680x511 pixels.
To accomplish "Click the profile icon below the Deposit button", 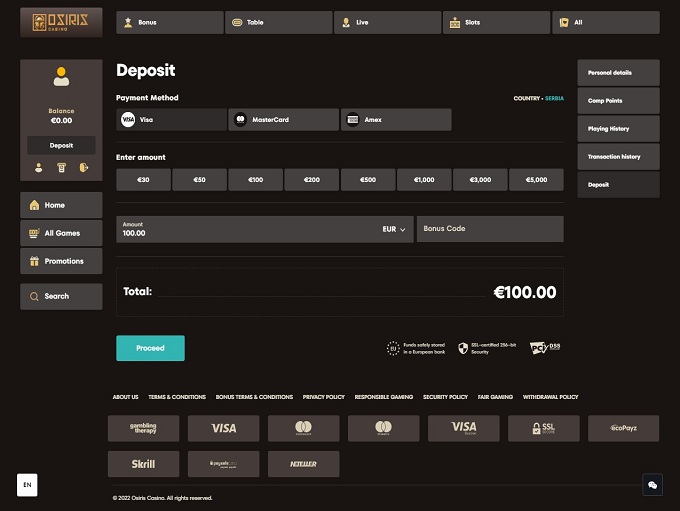I will (x=39, y=167).
